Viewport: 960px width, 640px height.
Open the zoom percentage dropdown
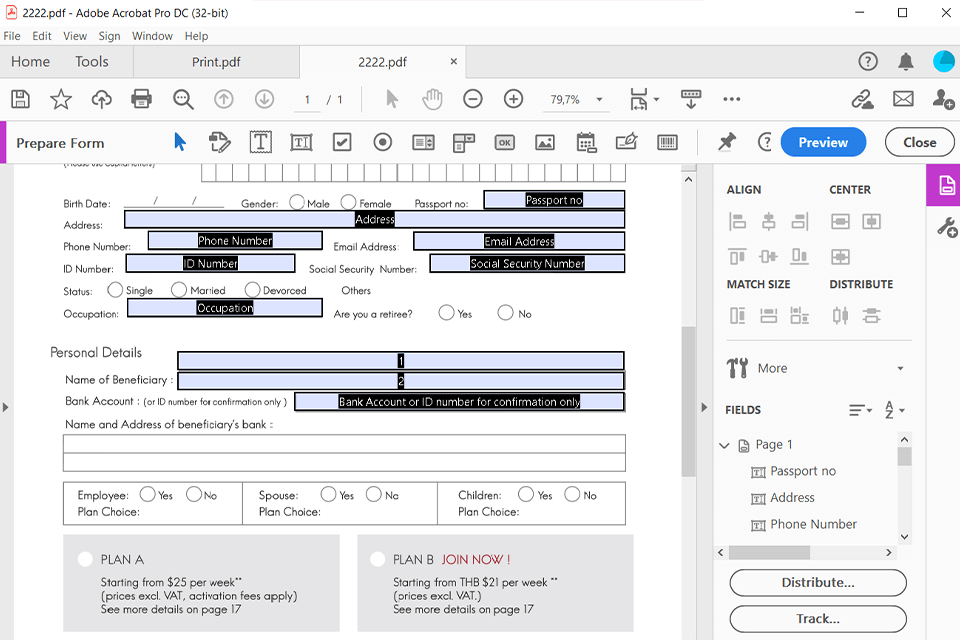click(x=599, y=99)
